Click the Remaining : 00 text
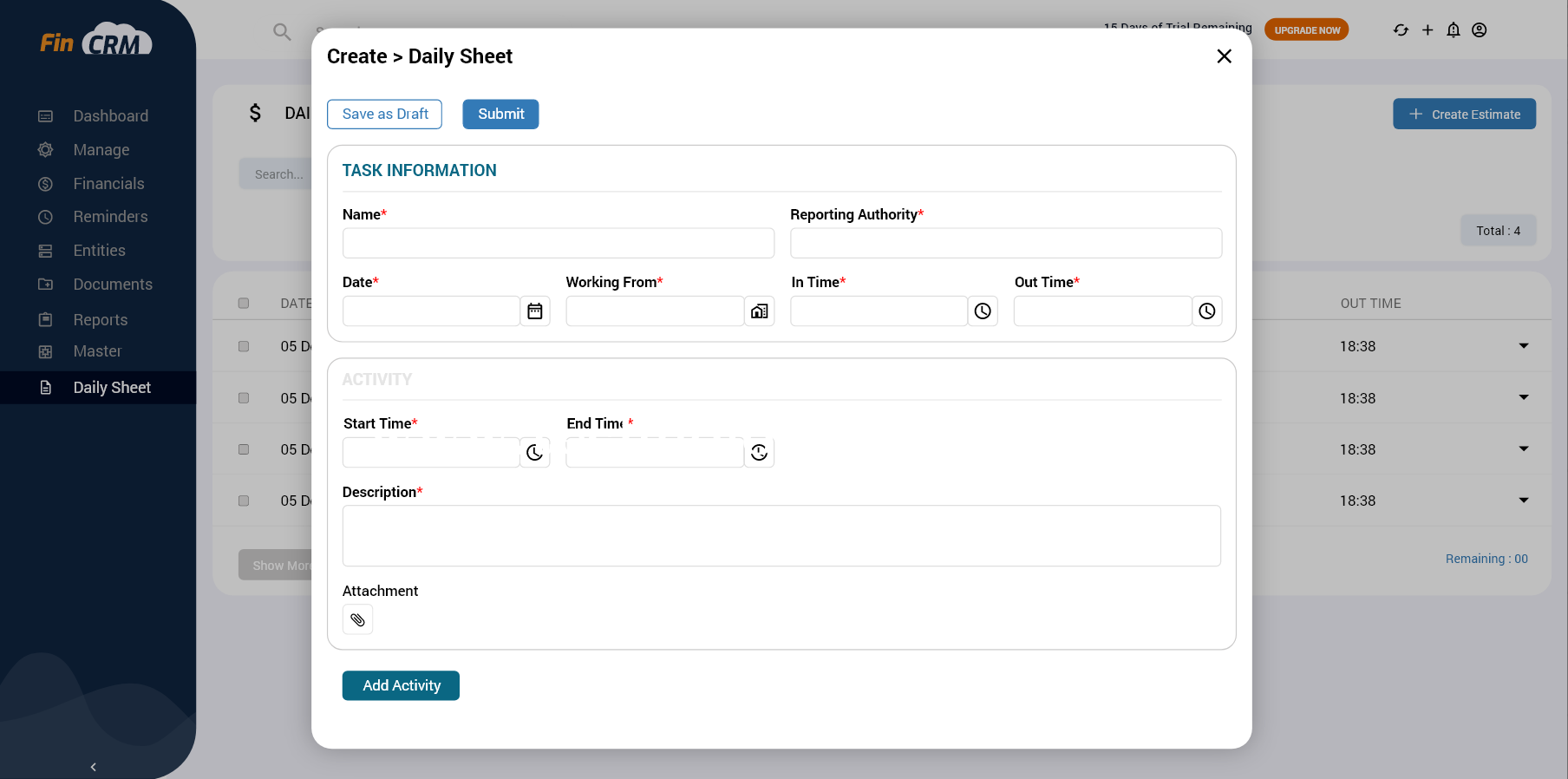Screen dimensions: 1568x779 pos(1486,559)
